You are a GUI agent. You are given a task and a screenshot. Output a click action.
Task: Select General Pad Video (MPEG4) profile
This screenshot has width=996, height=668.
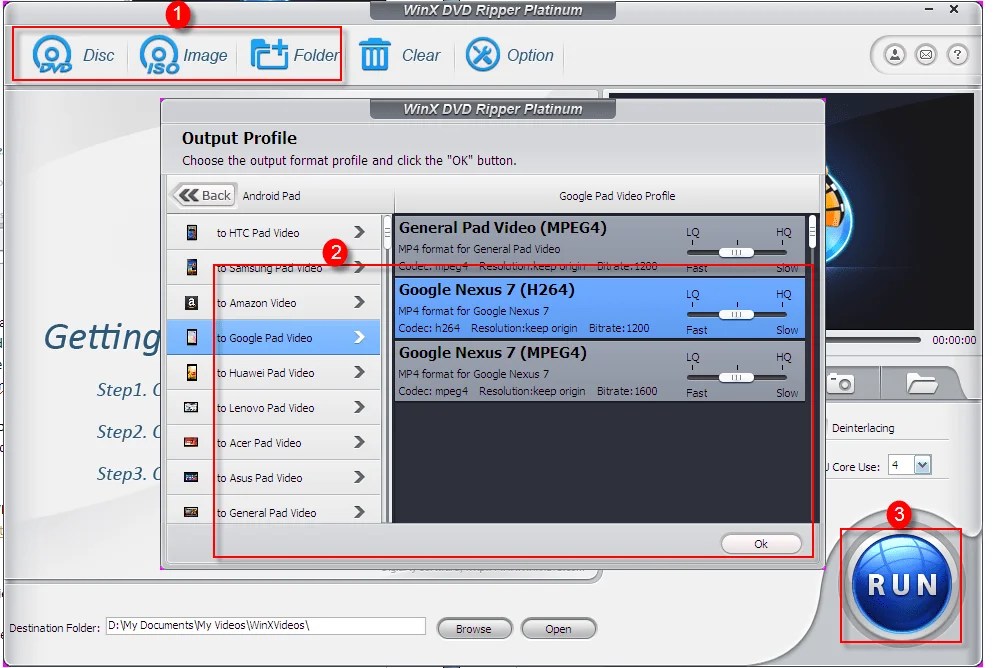tap(600, 245)
